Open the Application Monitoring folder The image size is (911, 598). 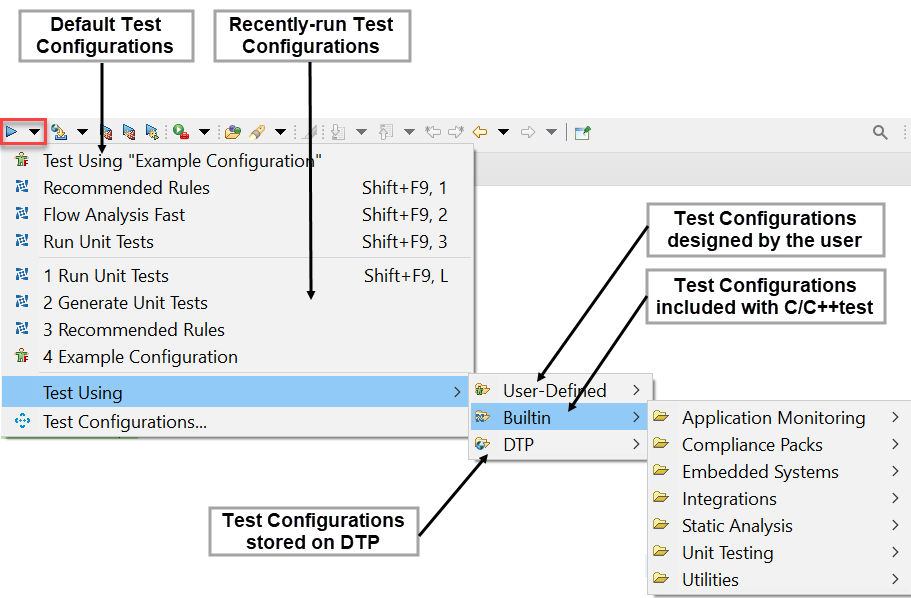point(779,417)
